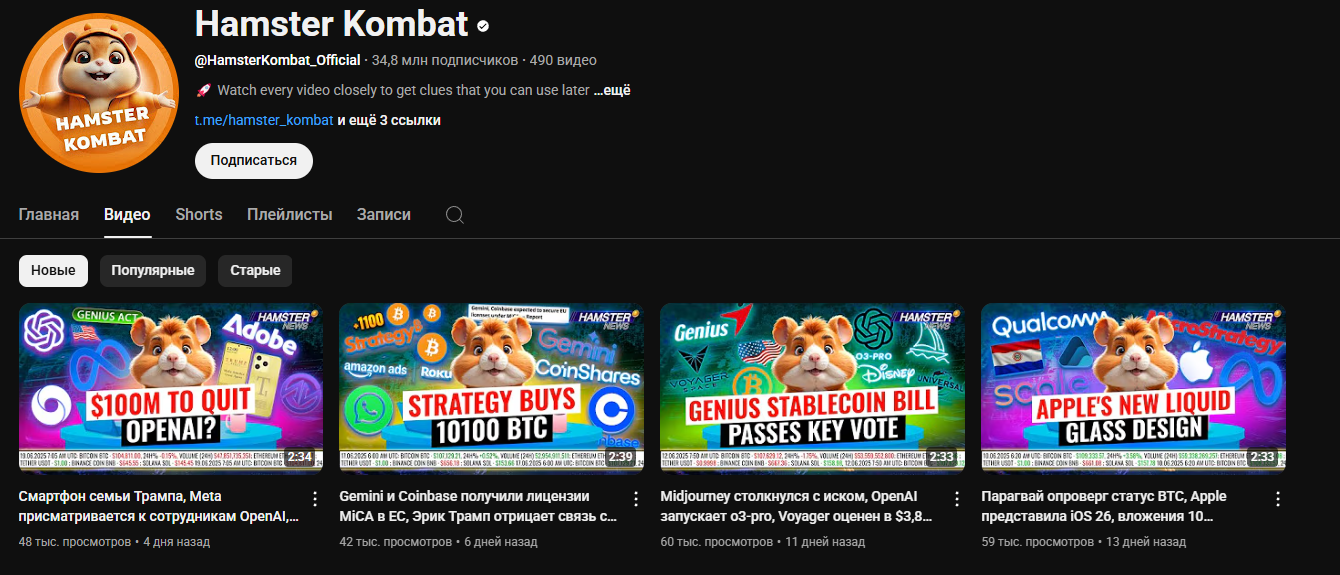Open video title Парагвай опроверг статус BTC
Screen dimensions: 1340x575
[1104, 507]
